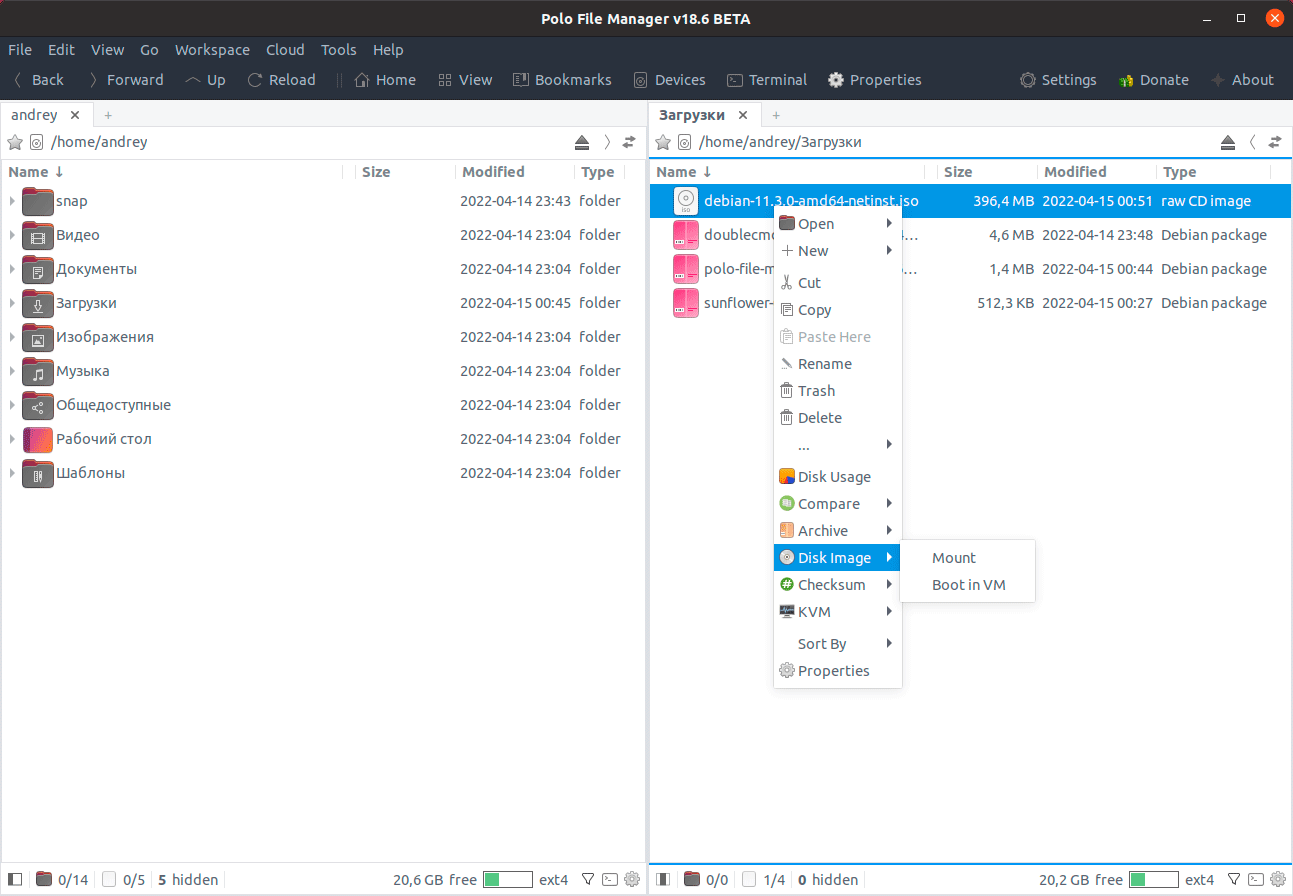Open the Settings window
1293x896 pixels.
pyautogui.click(x=1058, y=80)
